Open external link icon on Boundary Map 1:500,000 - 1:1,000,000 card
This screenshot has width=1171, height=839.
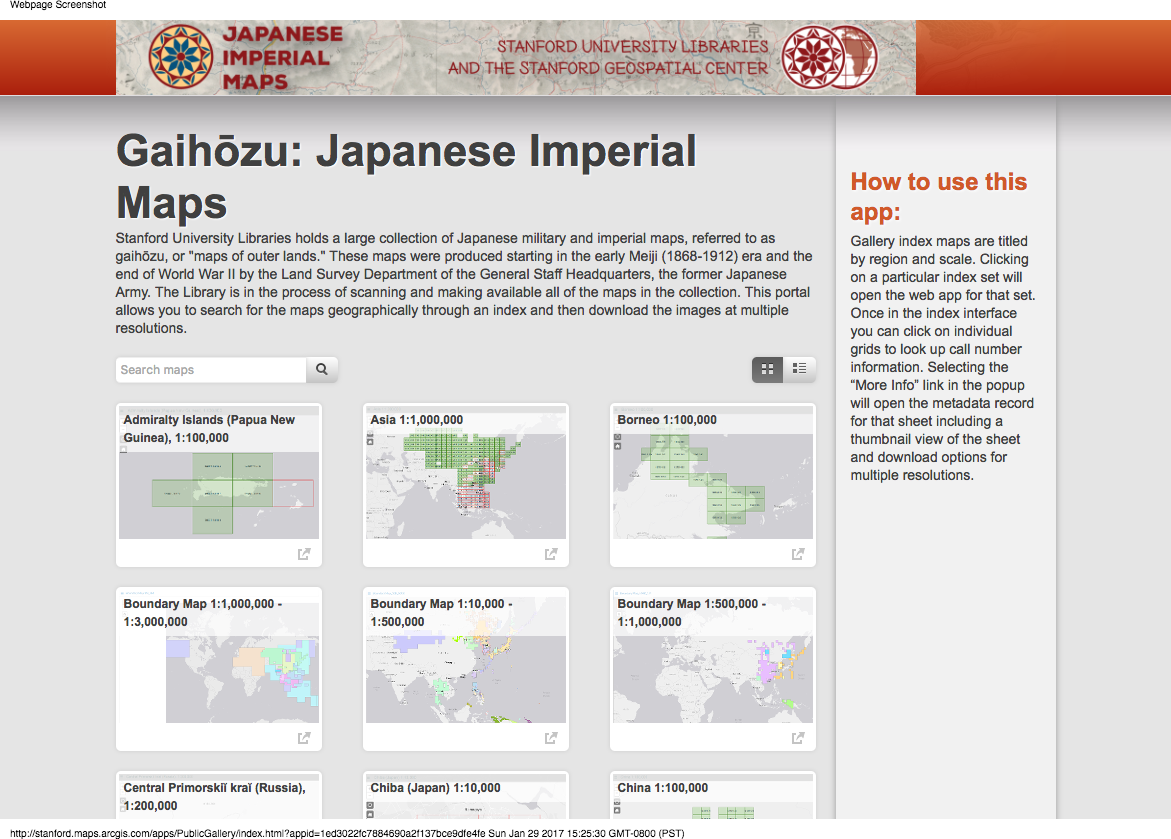[798, 737]
